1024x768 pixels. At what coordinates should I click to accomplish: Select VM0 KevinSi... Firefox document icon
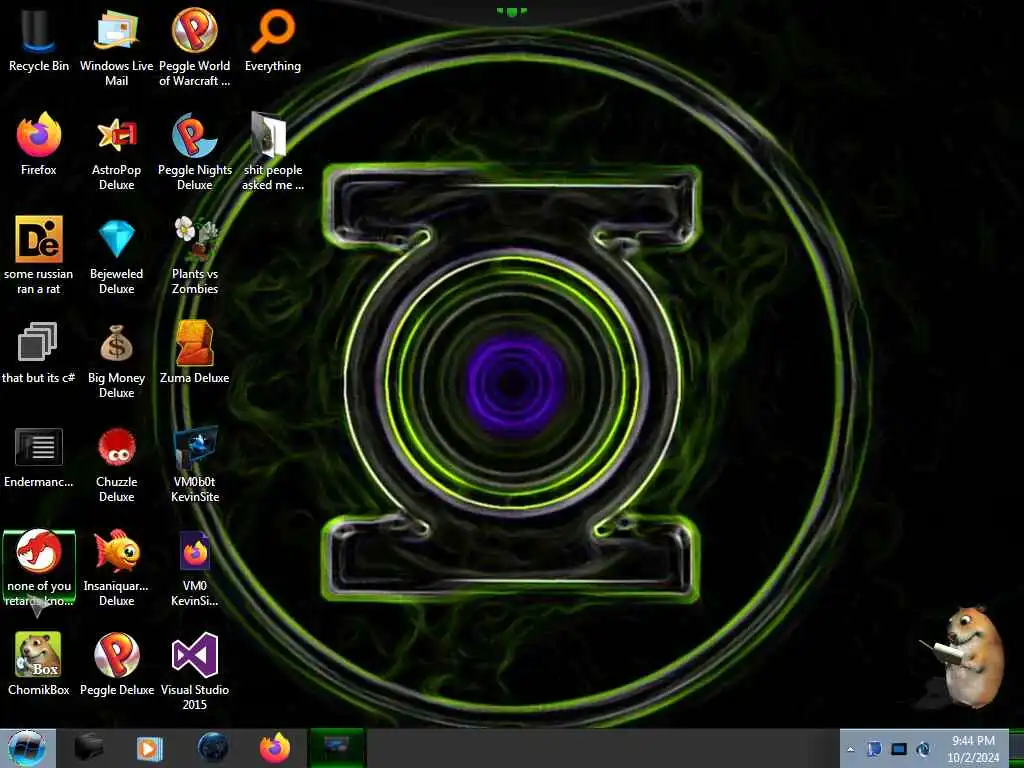pyautogui.click(x=195, y=568)
